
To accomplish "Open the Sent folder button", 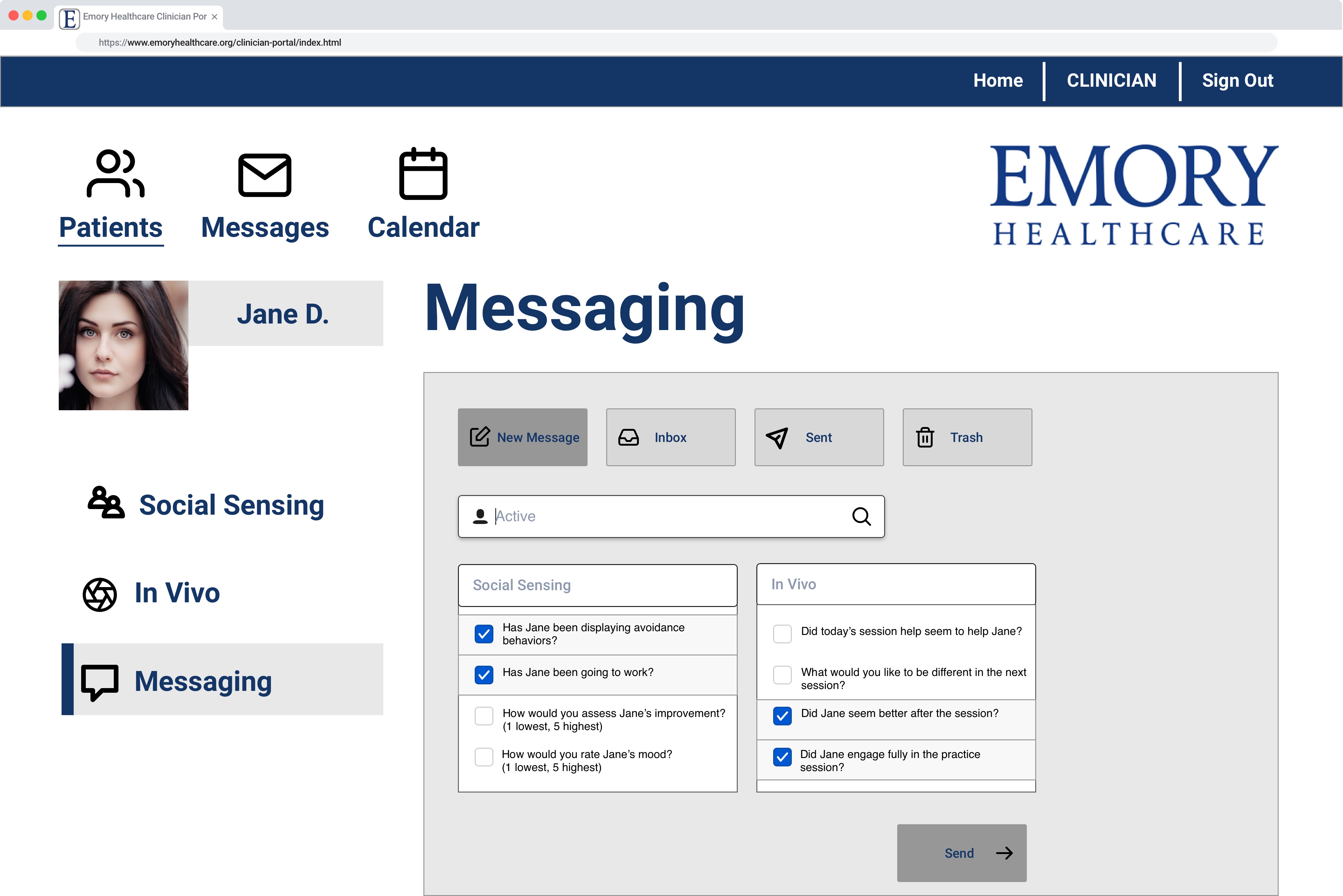I will coord(819,437).
